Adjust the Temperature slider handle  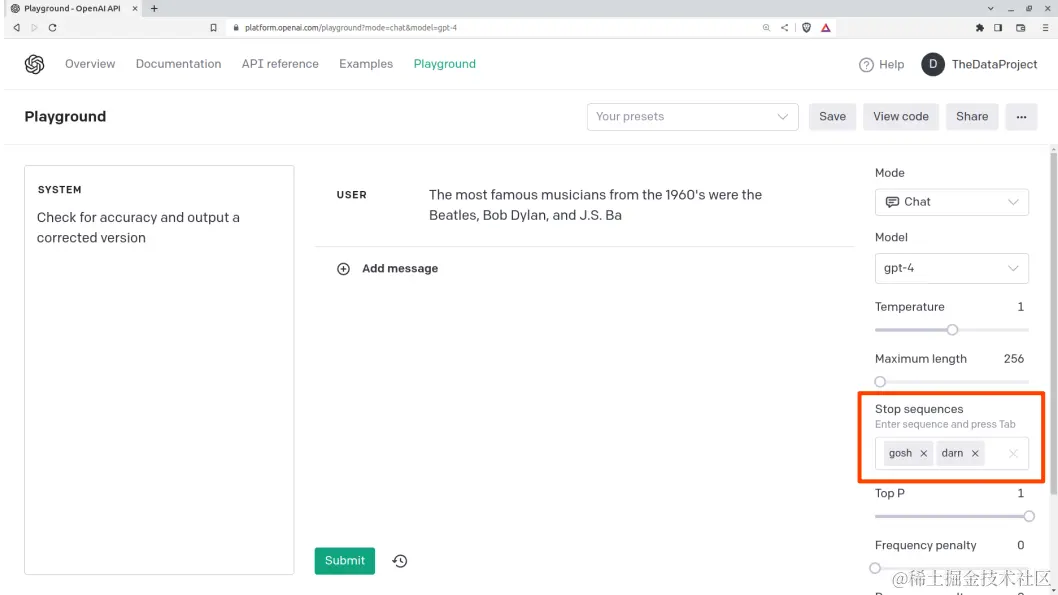tap(952, 330)
